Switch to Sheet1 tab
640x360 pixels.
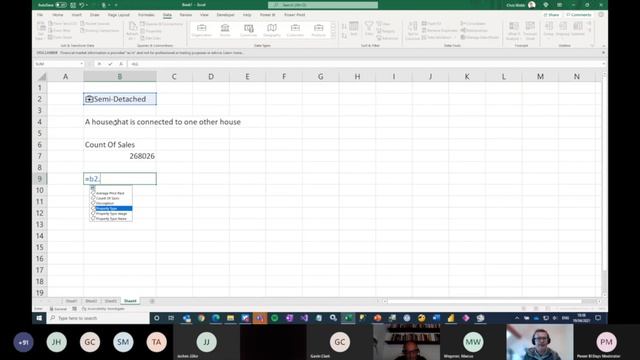(71, 301)
